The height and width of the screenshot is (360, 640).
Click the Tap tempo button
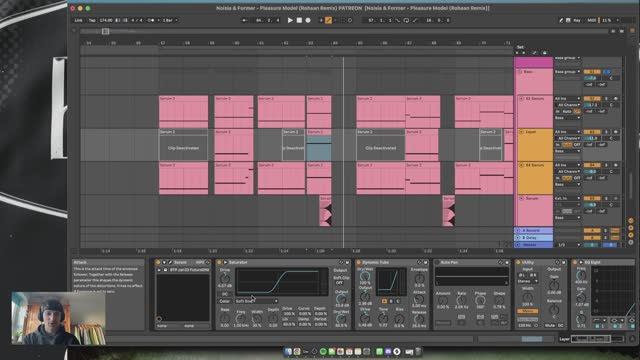pyautogui.click(x=92, y=20)
